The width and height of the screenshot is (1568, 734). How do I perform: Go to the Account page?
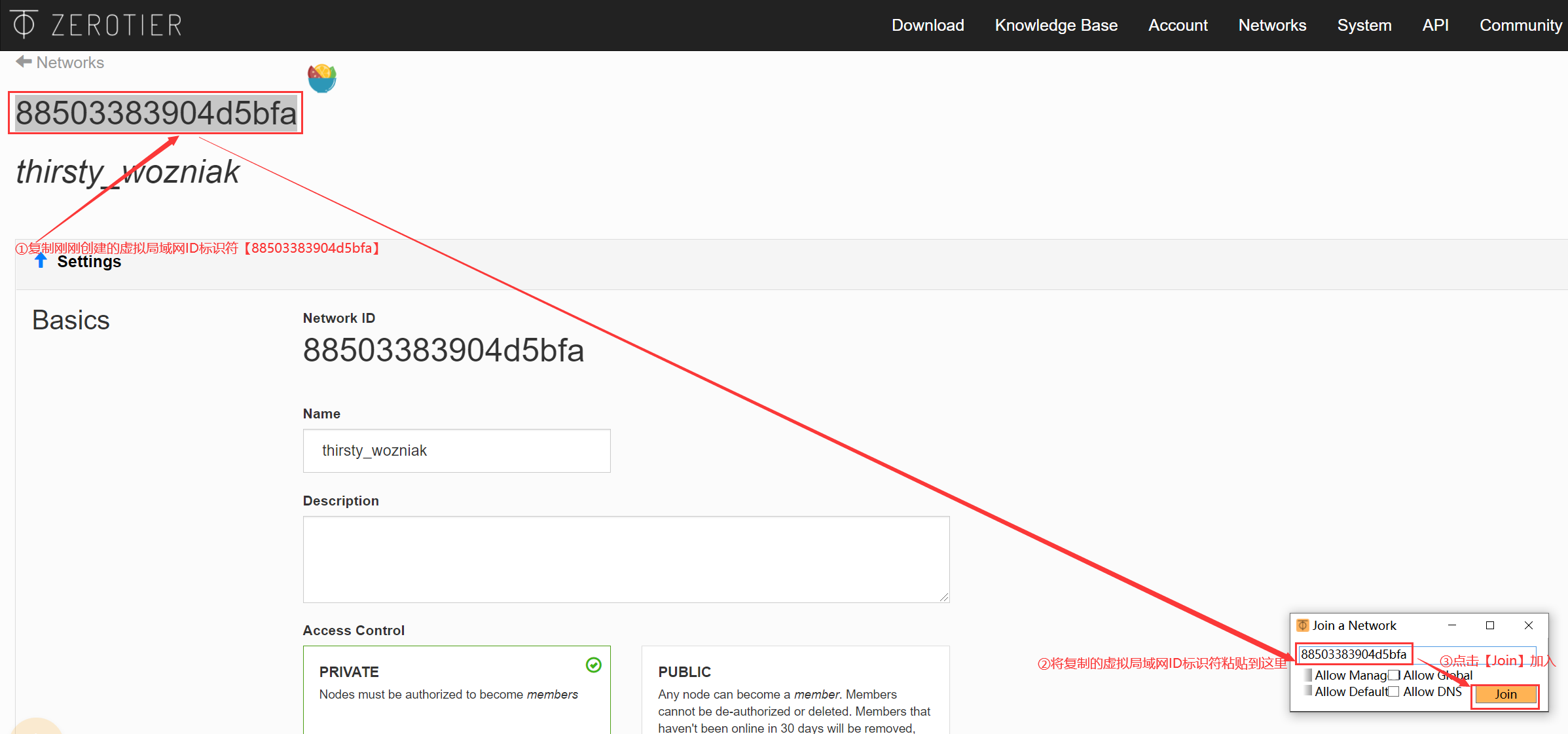point(1178,25)
